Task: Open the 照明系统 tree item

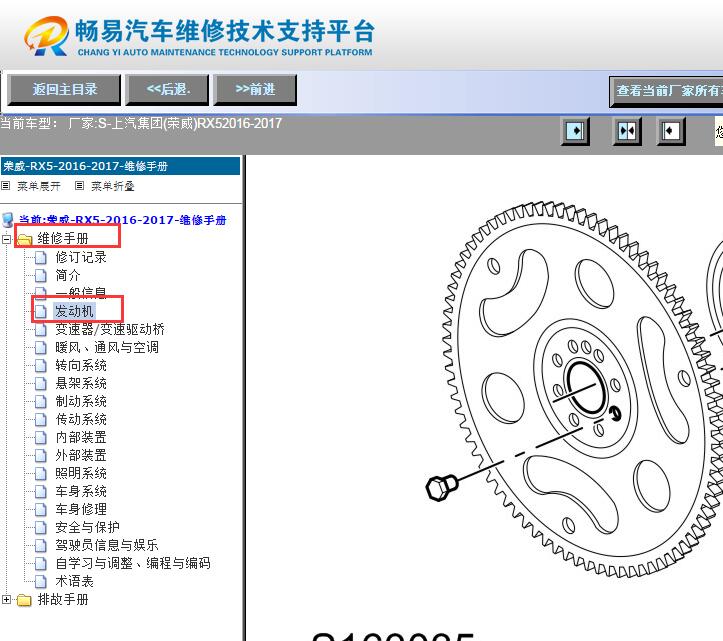Action: coord(81,473)
